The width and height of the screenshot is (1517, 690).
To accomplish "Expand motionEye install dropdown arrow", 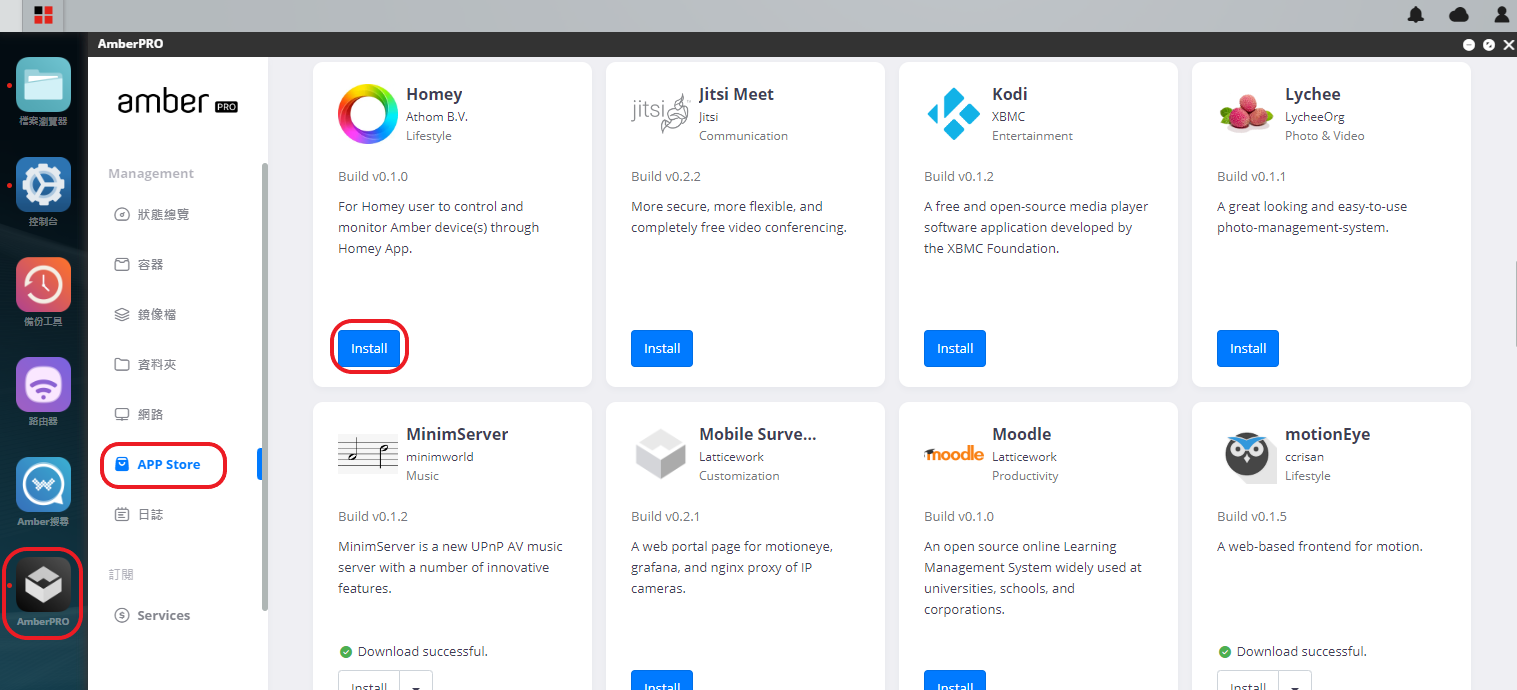I will [x=1295, y=681].
